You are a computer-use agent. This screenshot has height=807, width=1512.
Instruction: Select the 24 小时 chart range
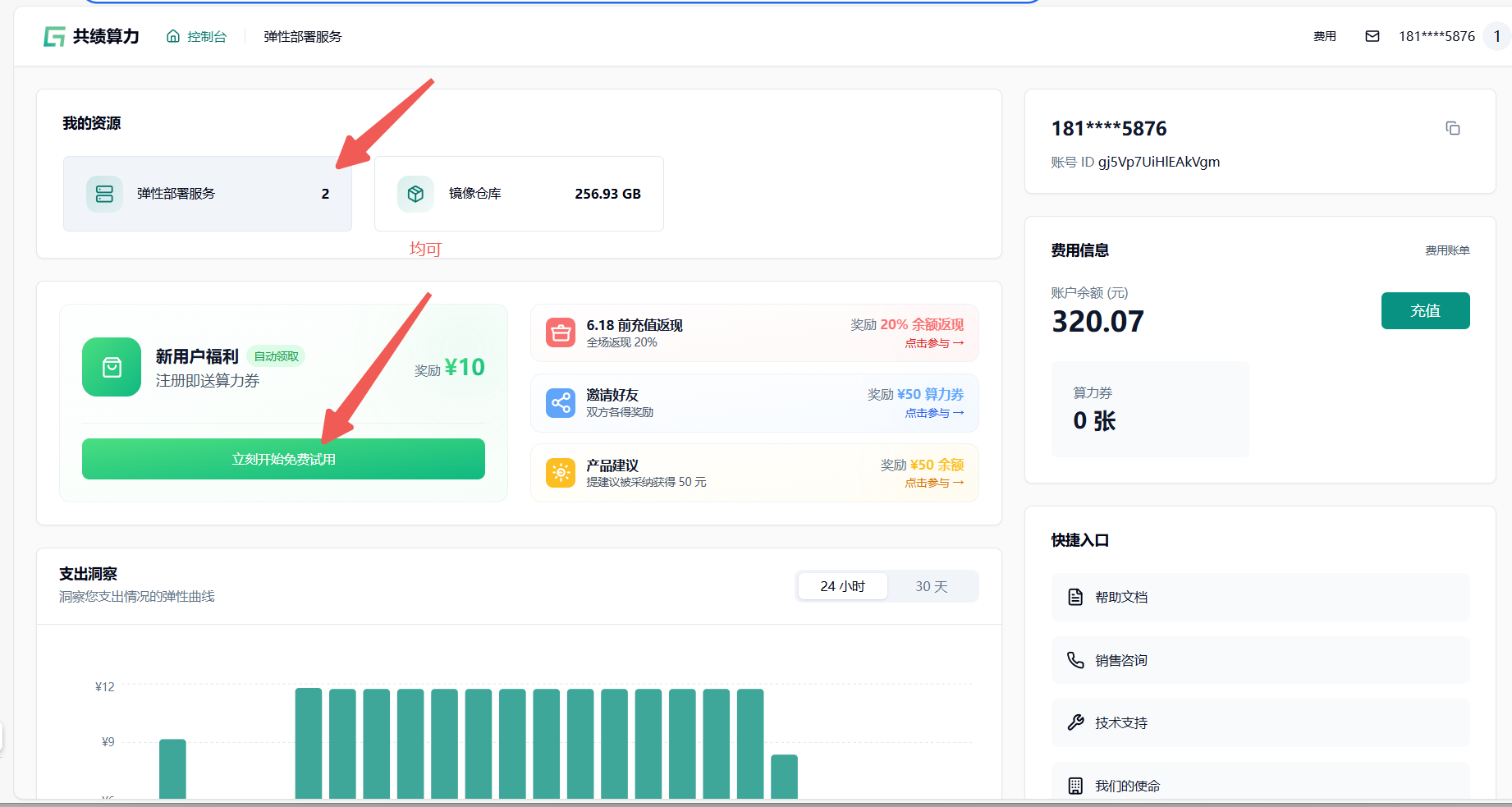pos(842,586)
